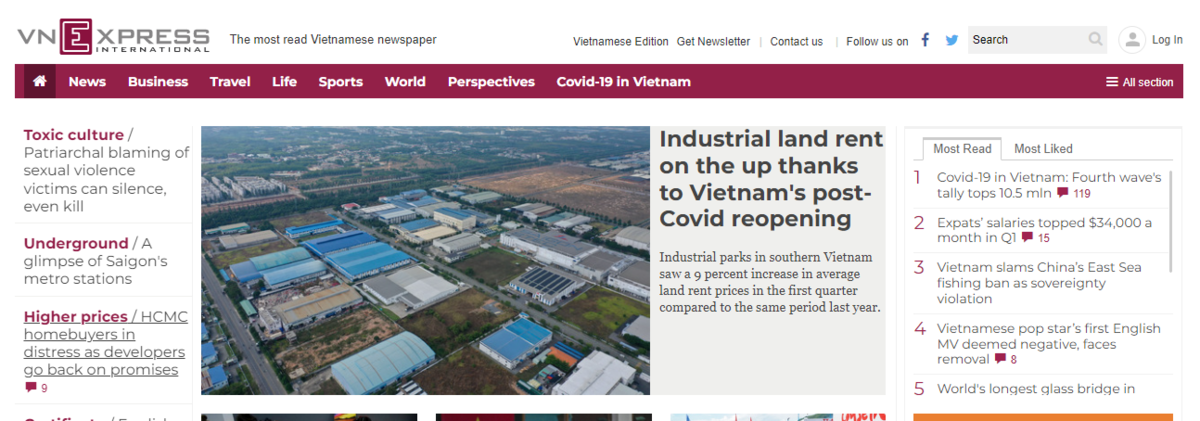The height and width of the screenshot is (421, 1200).
Task: Open comments icon on pop star MV story
Action: (x=999, y=359)
